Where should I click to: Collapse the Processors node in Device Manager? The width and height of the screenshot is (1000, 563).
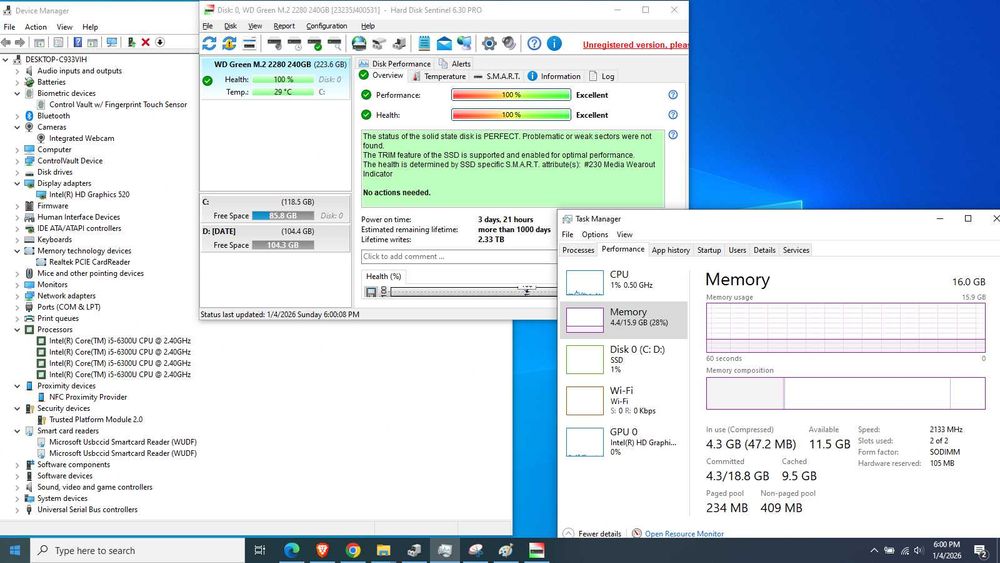[17, 330]
